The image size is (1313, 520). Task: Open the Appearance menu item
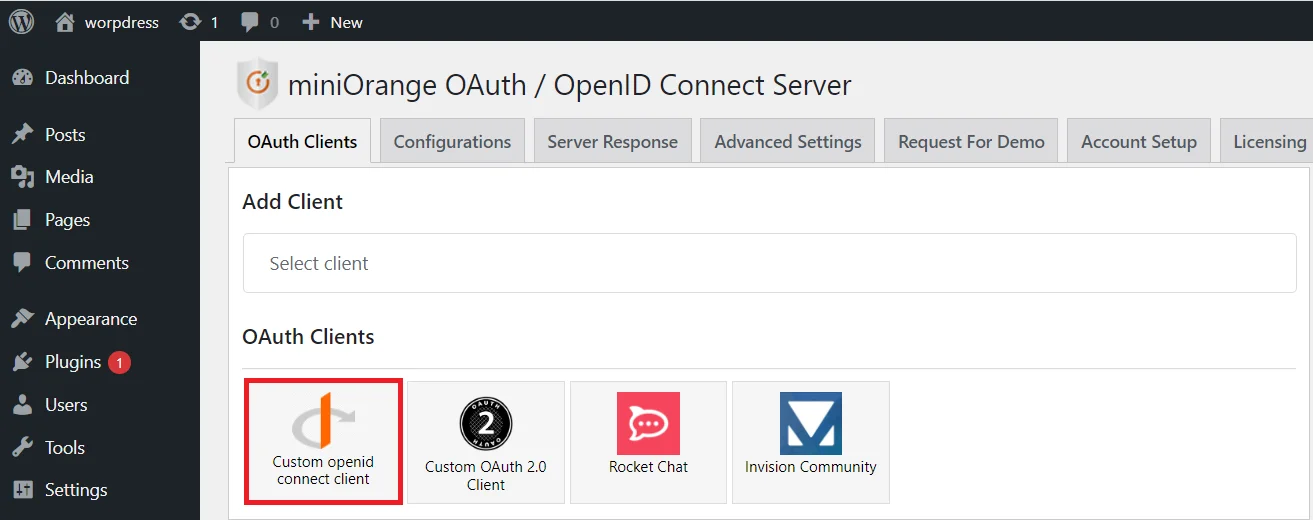click(91, 319)
